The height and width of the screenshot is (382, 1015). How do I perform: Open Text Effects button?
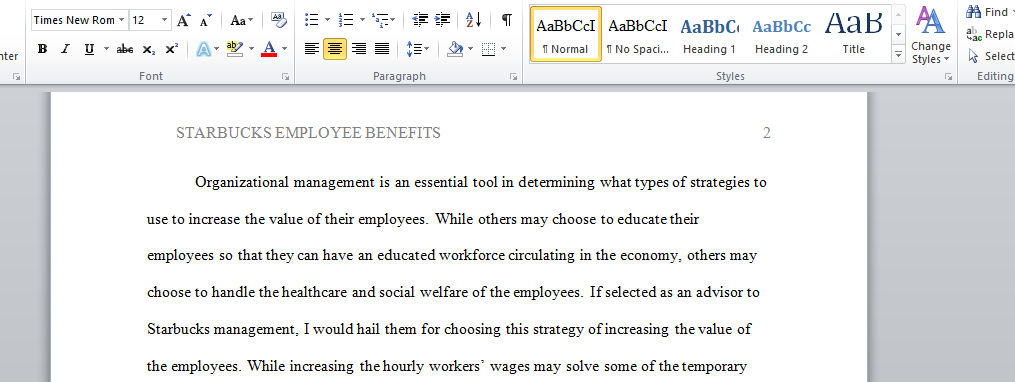pos(204,49)
